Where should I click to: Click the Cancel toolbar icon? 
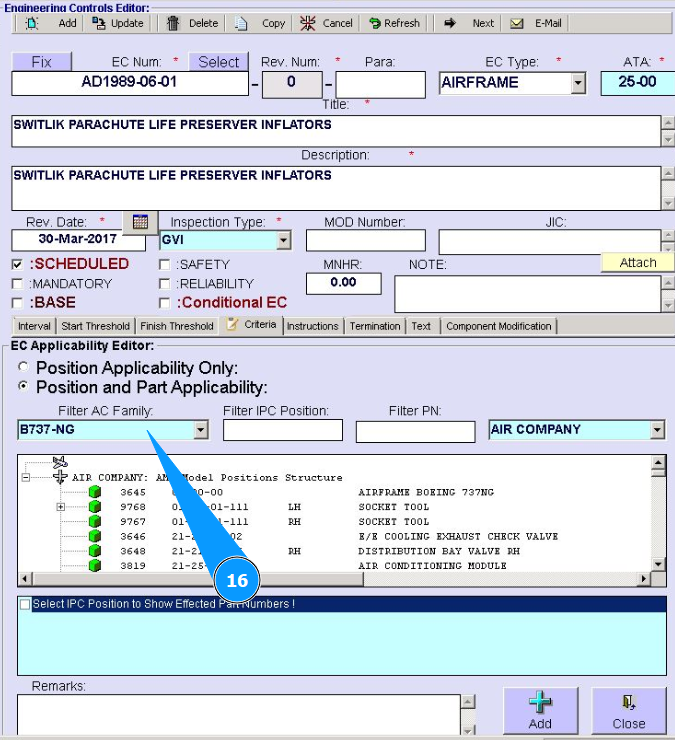[x=308, y=23]
